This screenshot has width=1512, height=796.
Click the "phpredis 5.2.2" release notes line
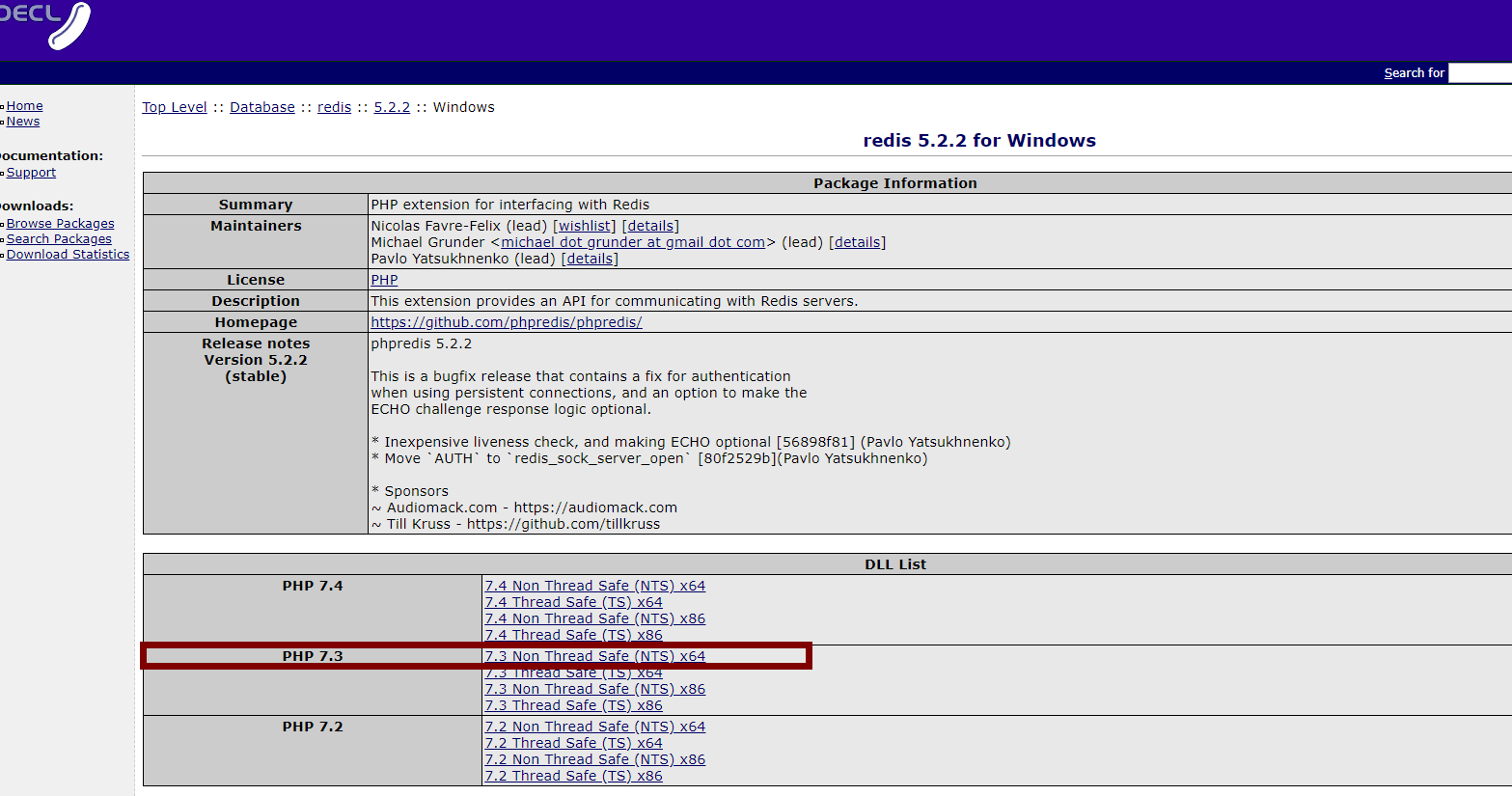[x=422, y=343]
